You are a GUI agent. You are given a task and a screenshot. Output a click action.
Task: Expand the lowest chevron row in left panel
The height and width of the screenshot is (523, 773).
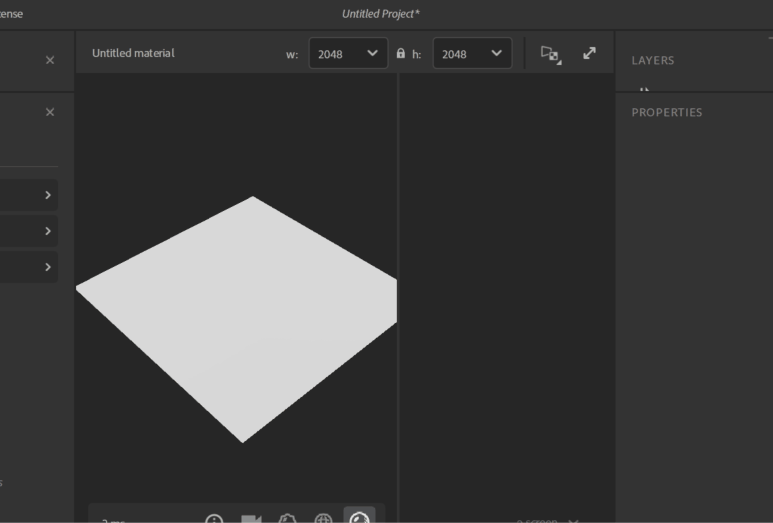[48, 267]
